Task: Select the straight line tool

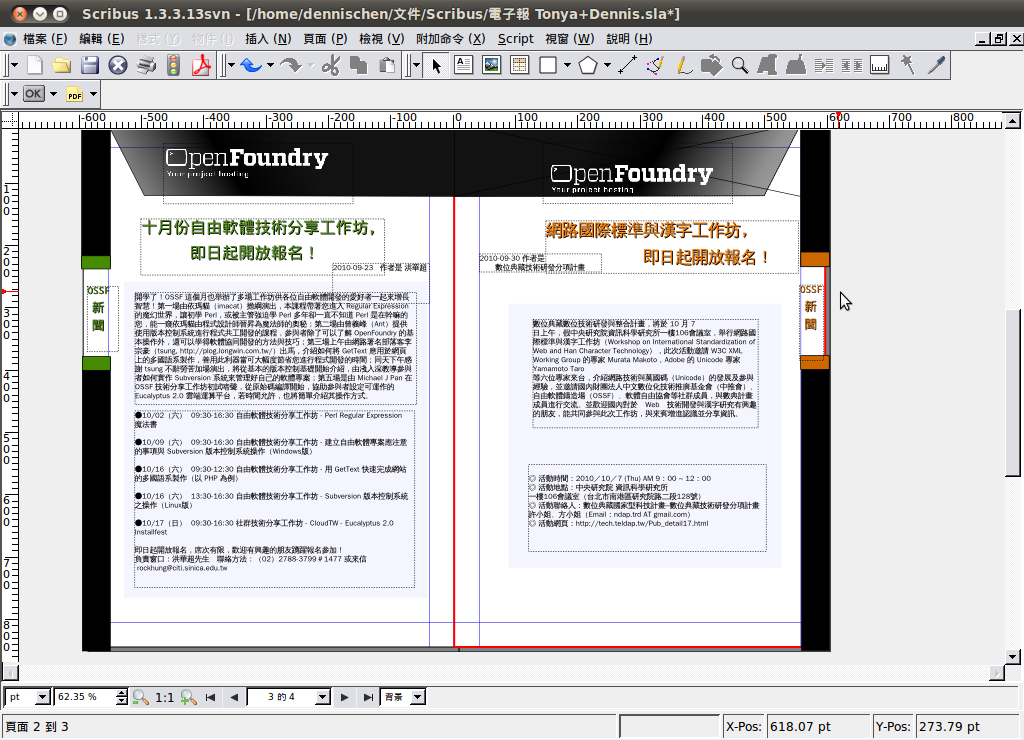Action: coord(627,65)
